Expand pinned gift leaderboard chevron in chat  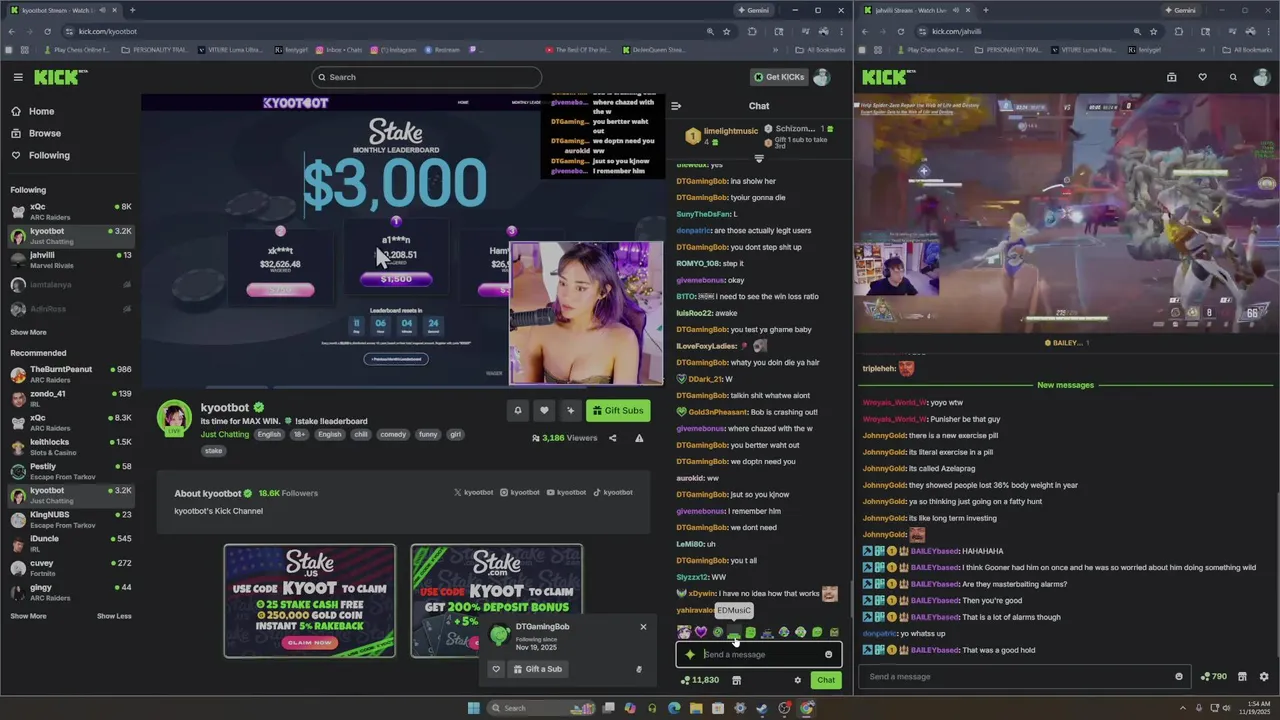coord(759,159)
